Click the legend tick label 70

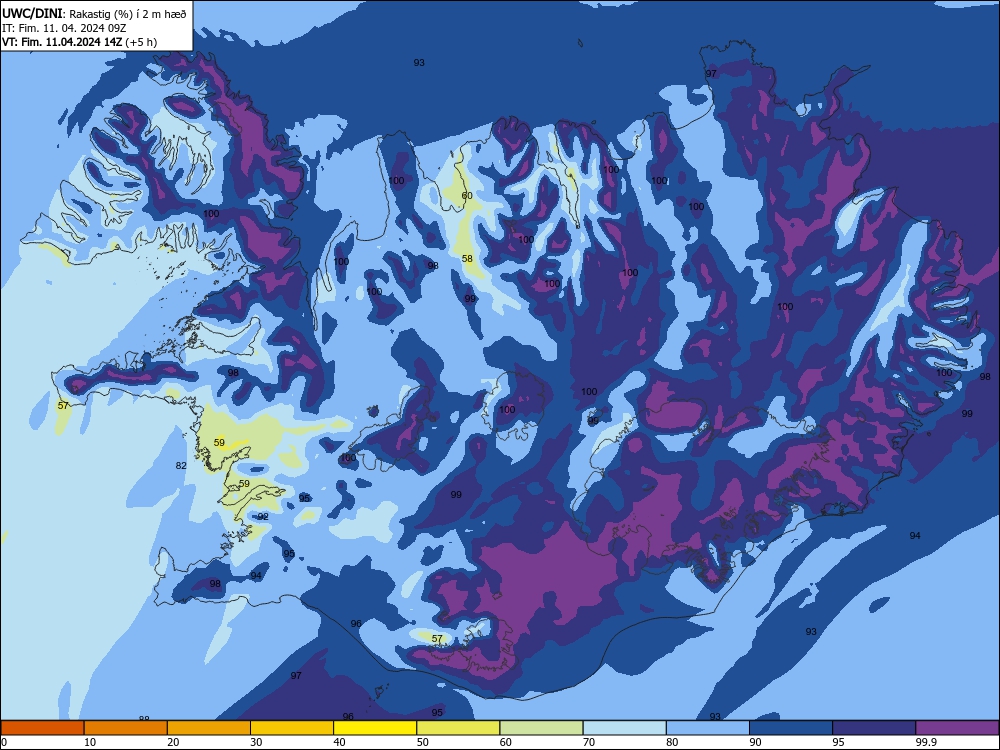pos(589,742)
